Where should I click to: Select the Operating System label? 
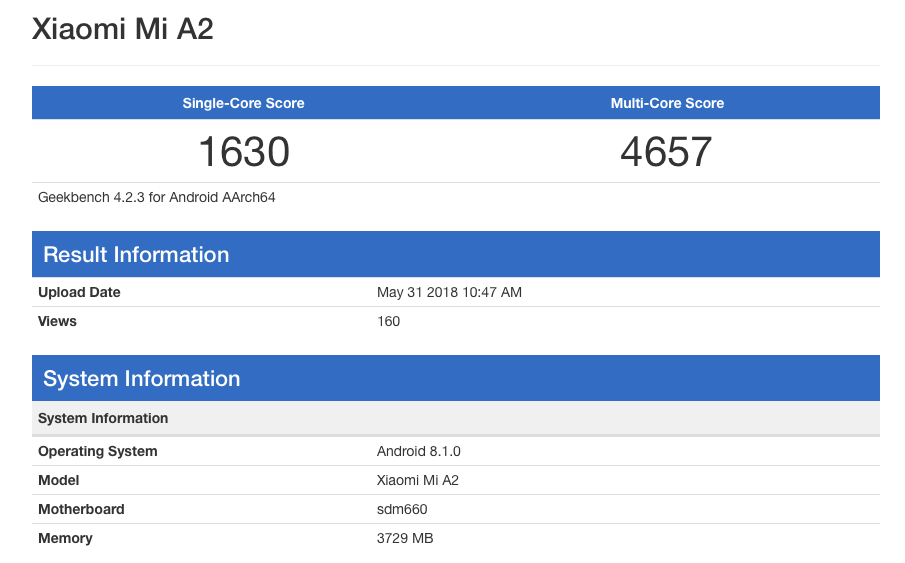point(98,452)
